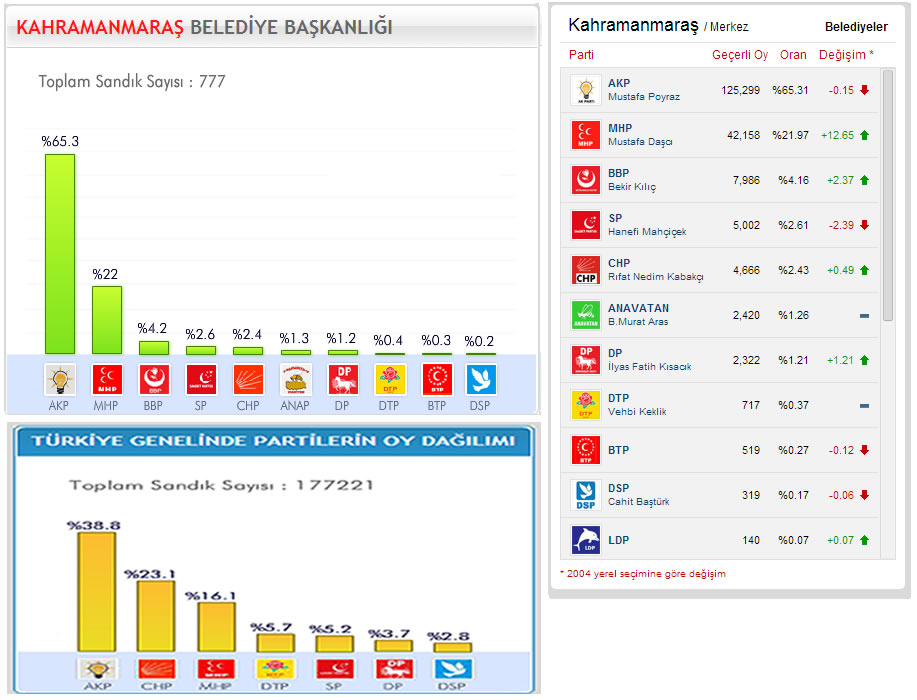The width and height of the screenshot is (917, 700).
Task: Click CHP icon under Kahramanmaraş bar chart
Action: pos(249,380)
